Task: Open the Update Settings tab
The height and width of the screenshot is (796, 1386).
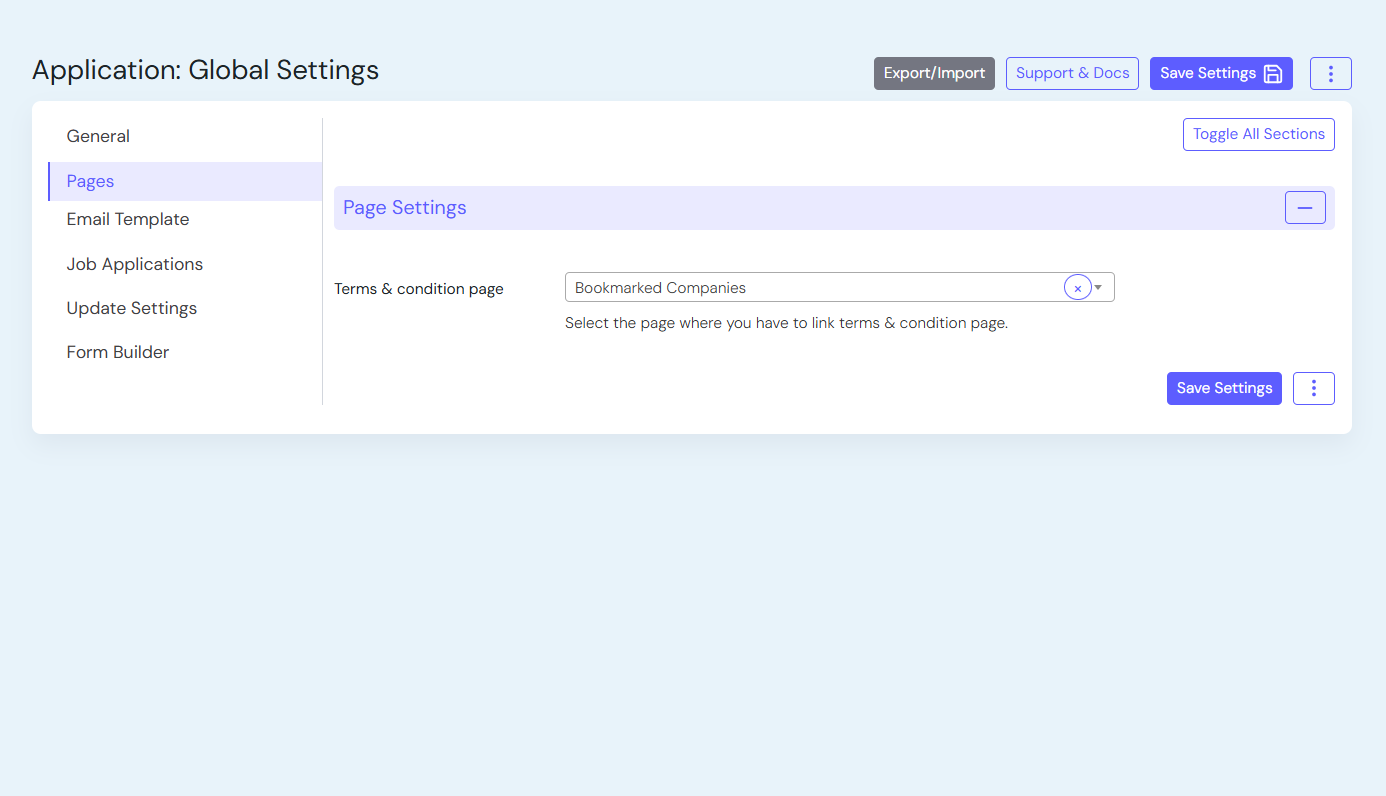Action: click(132, 308)
